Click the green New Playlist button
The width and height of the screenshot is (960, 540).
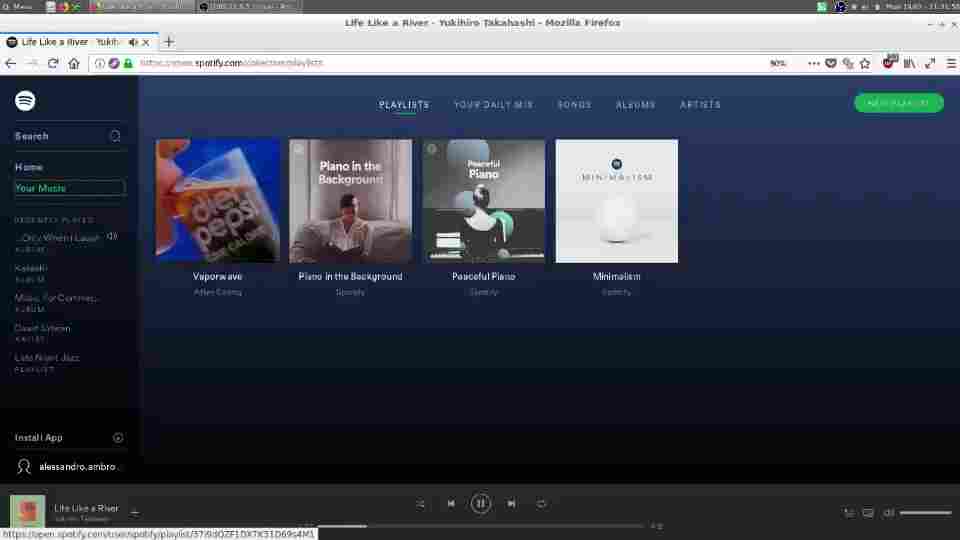pyautogui.click(x=899, y=103)
